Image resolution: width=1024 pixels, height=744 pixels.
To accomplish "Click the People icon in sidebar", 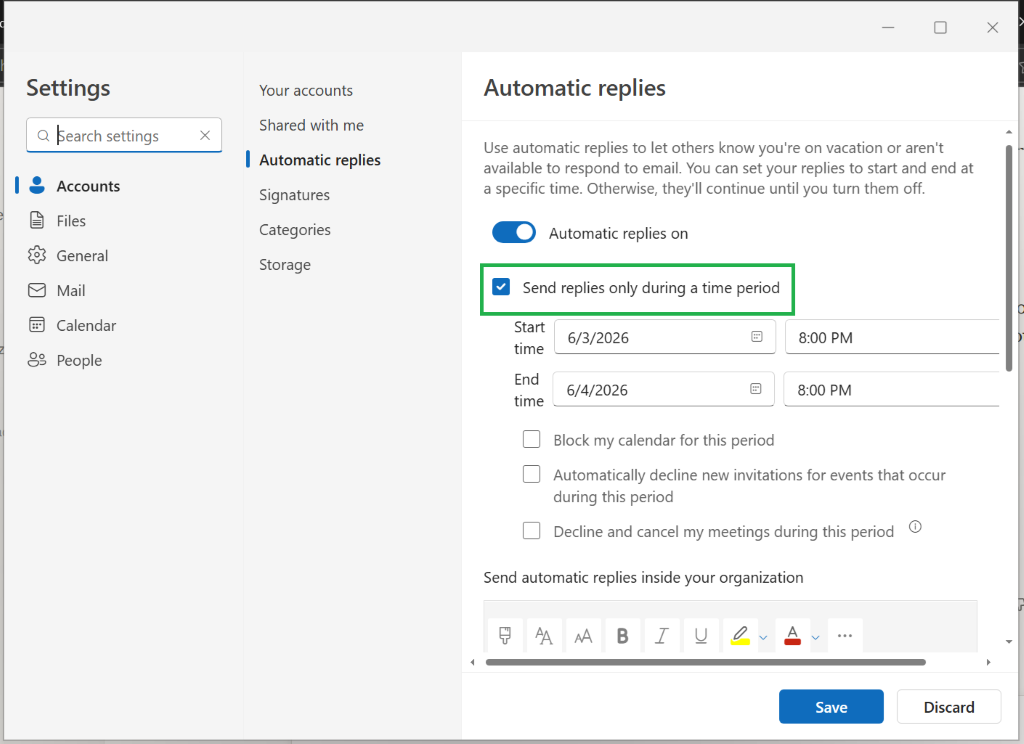I will coord(37,360).
